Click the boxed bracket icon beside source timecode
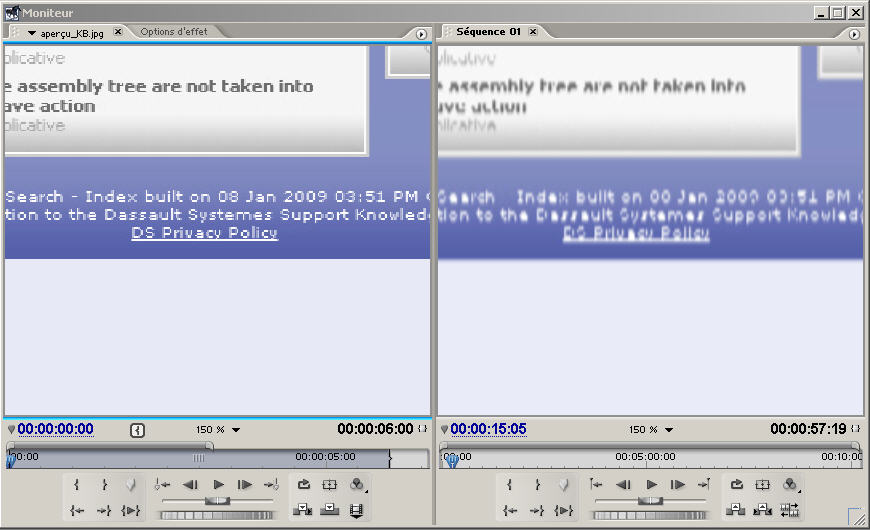Image resolution: width=870 pixels, height=530 pixels. click(x=137, y=430)
